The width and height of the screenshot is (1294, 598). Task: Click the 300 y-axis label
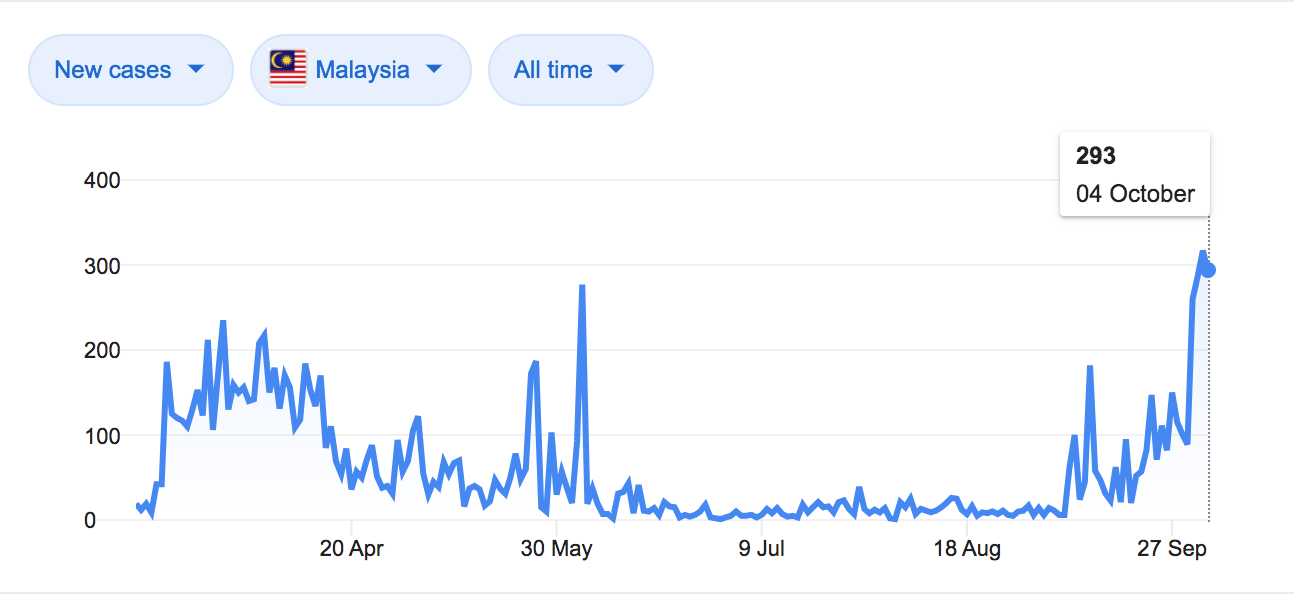pos(103,266)
